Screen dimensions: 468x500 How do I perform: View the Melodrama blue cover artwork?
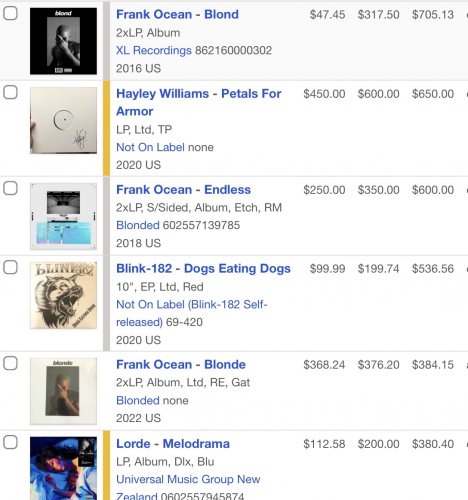(63, 468)
